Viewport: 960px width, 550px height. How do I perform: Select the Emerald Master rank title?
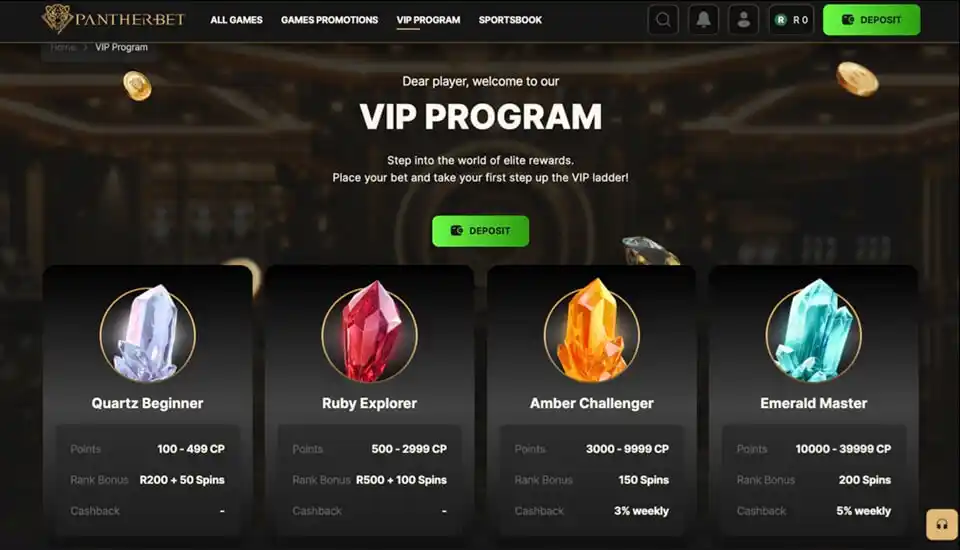pos(814,403)
